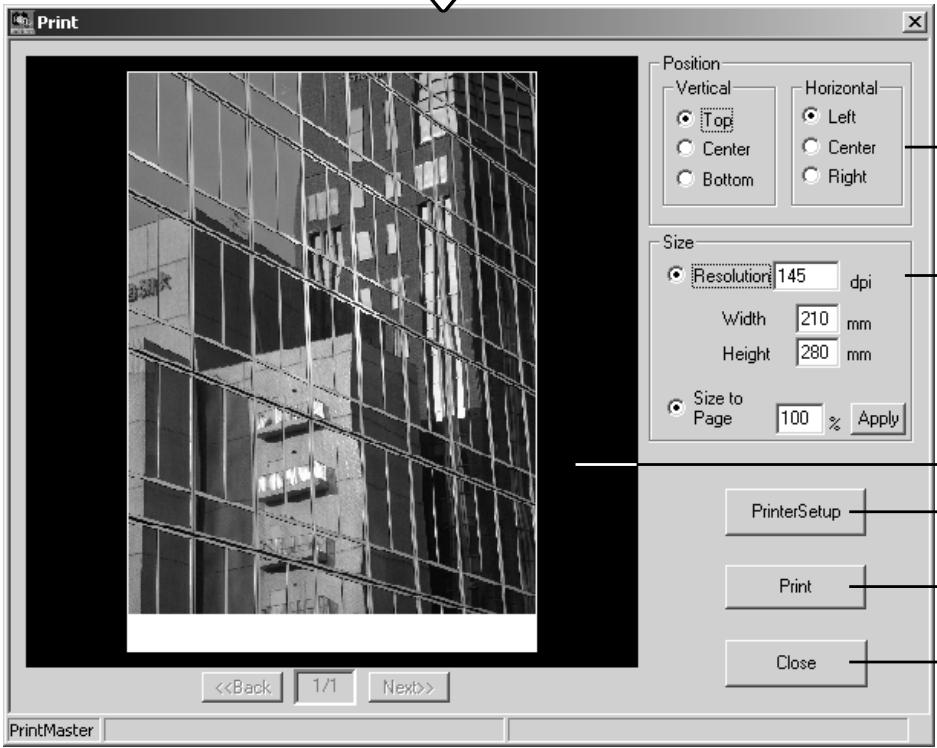Enable the Size to Page option
937x748 pixels.
pos(675,407)
